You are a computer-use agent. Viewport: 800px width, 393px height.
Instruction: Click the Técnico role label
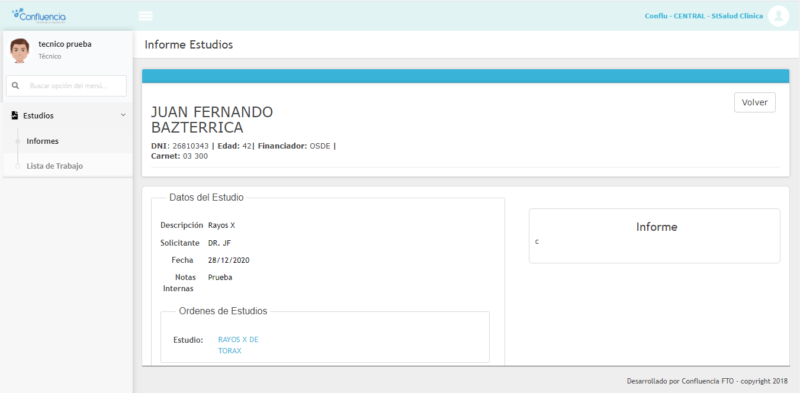(x=49, y=57)
